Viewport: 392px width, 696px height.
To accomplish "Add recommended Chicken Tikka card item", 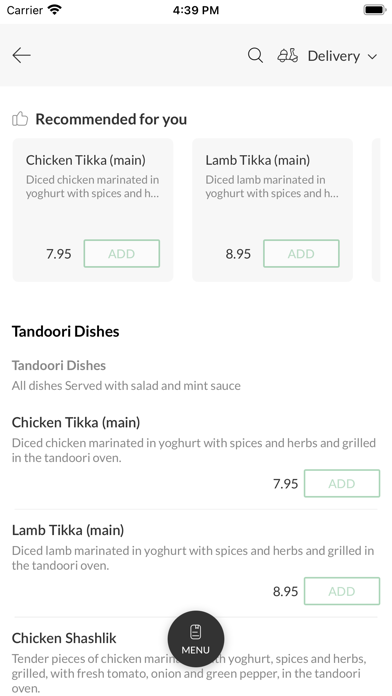I will pos(122,253).
